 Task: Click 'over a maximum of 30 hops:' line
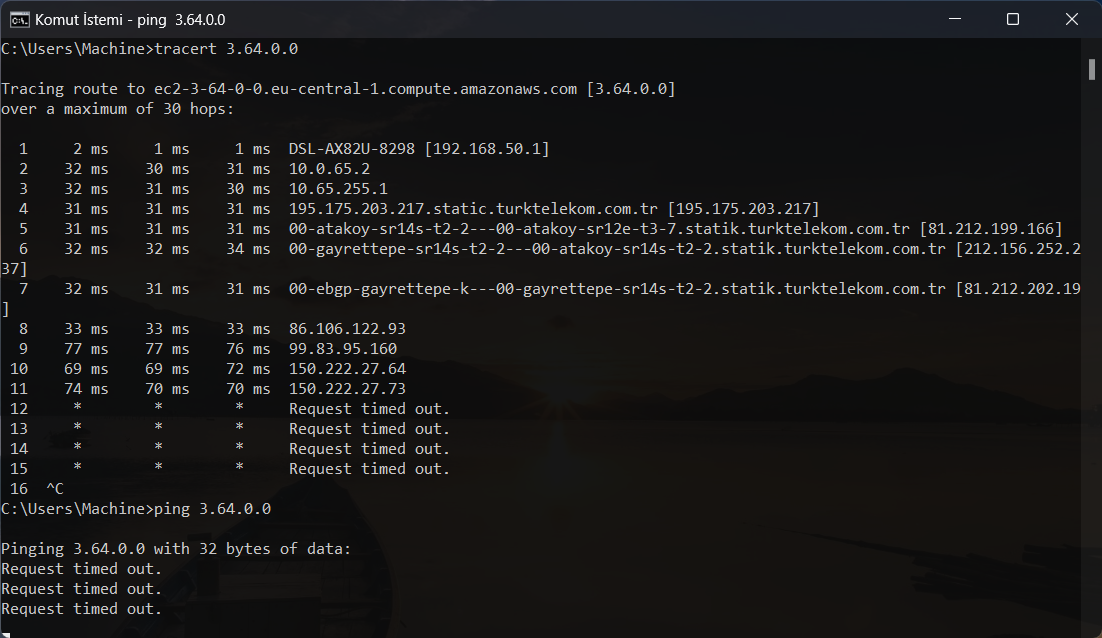click(x=117, y=109)
